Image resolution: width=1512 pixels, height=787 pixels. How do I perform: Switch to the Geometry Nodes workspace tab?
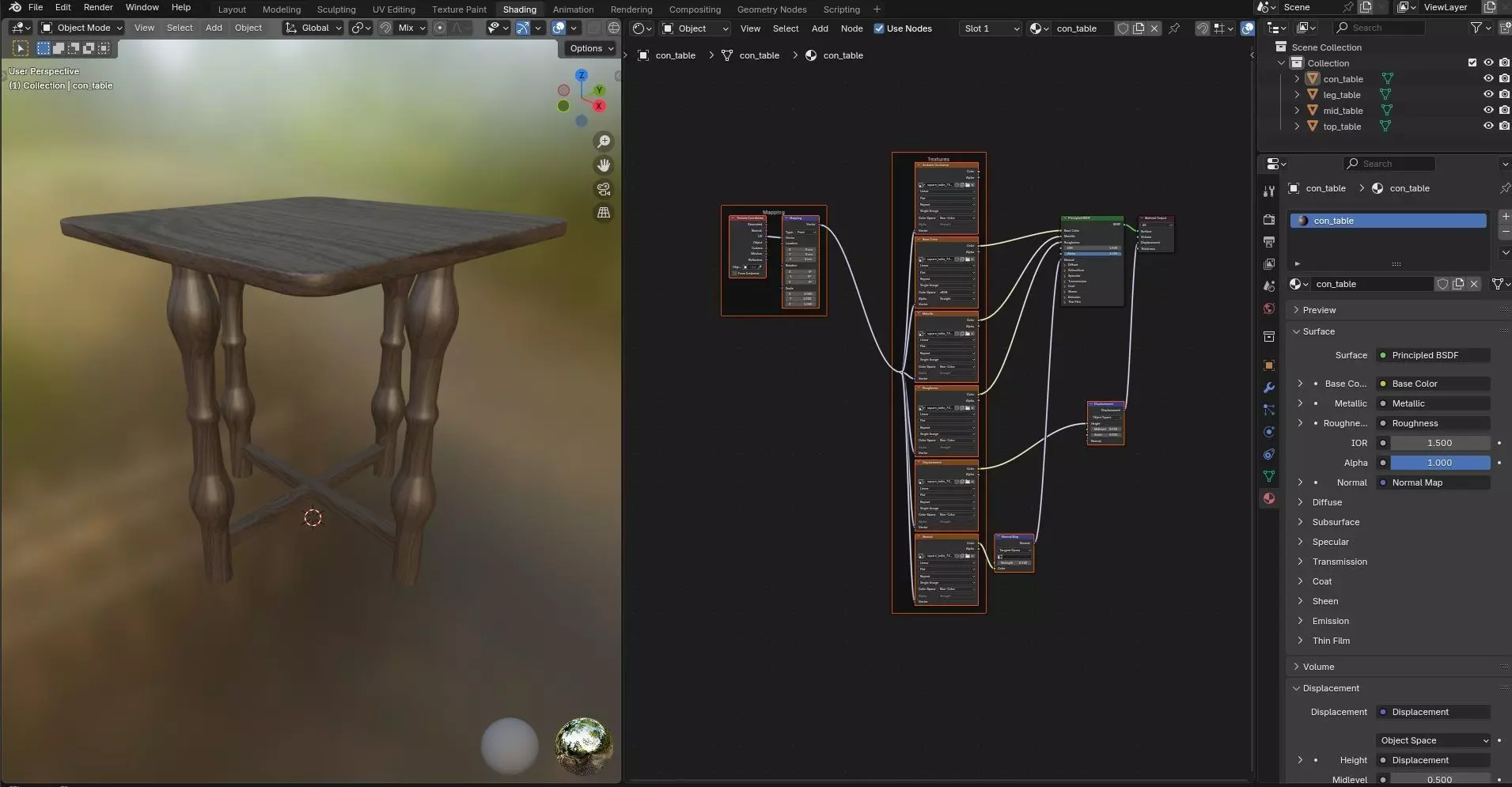click(771, 9)
